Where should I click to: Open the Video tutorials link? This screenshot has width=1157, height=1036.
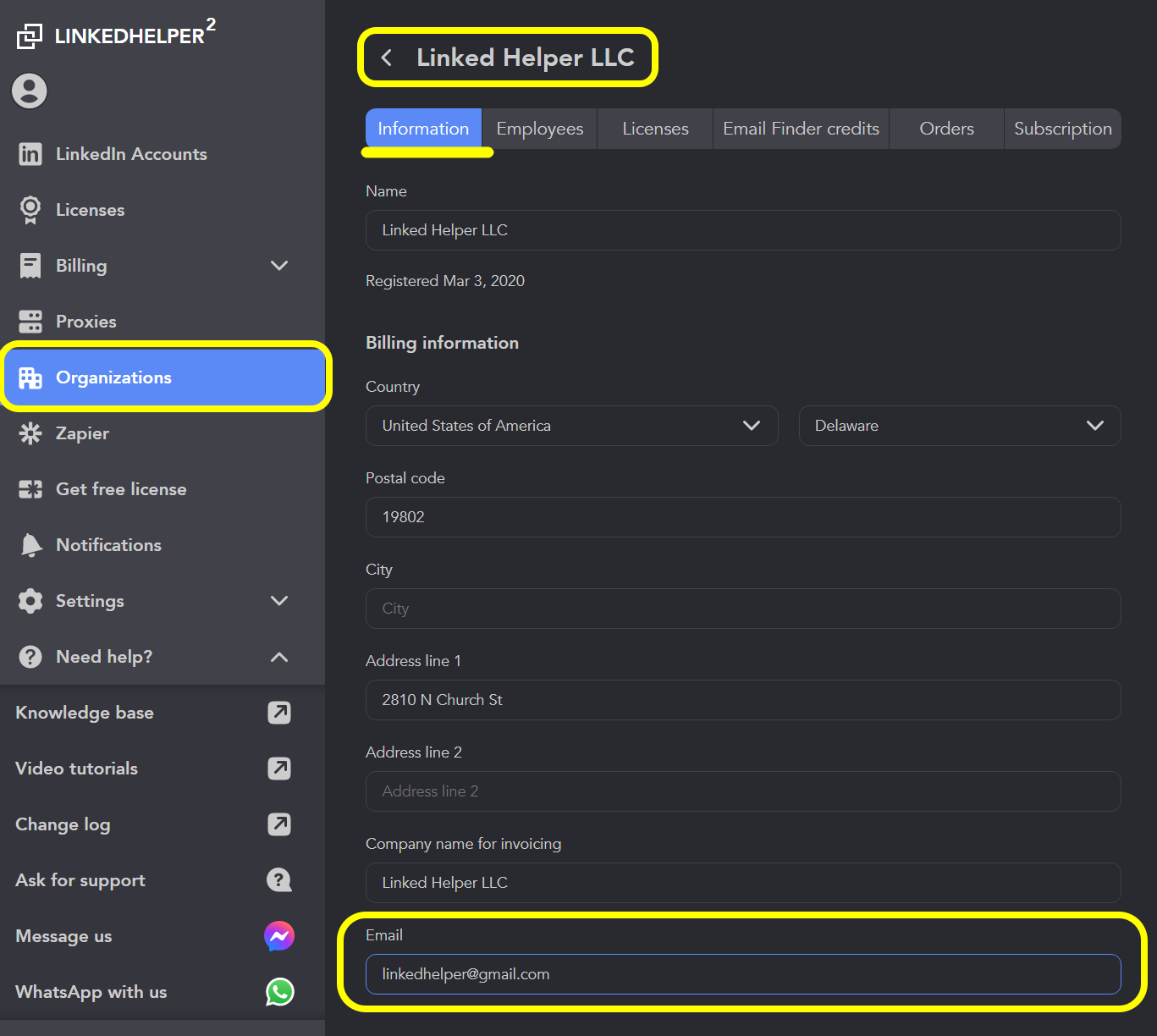(77, 769)
